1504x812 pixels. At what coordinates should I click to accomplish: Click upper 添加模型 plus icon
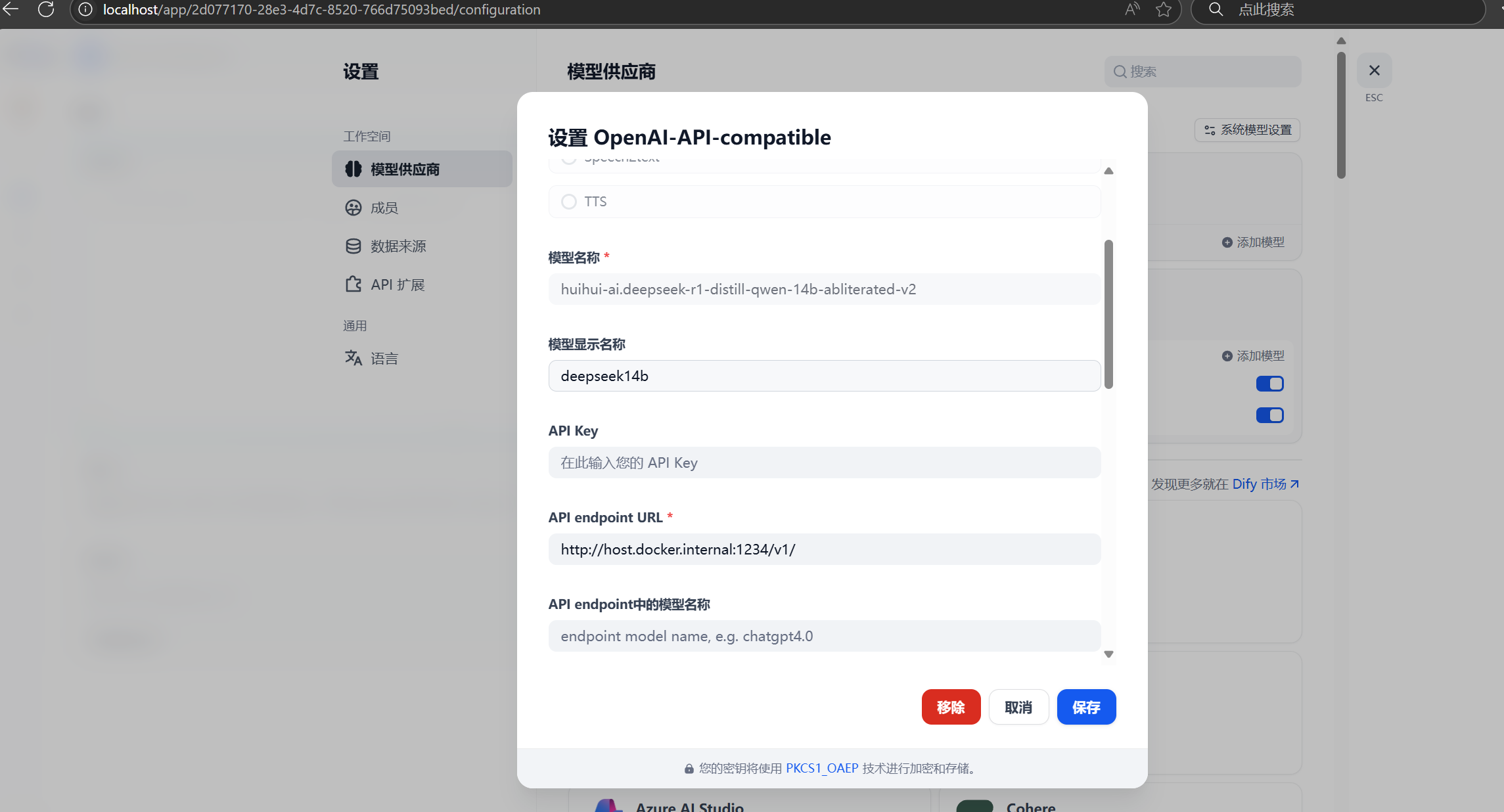[1227, 242]
